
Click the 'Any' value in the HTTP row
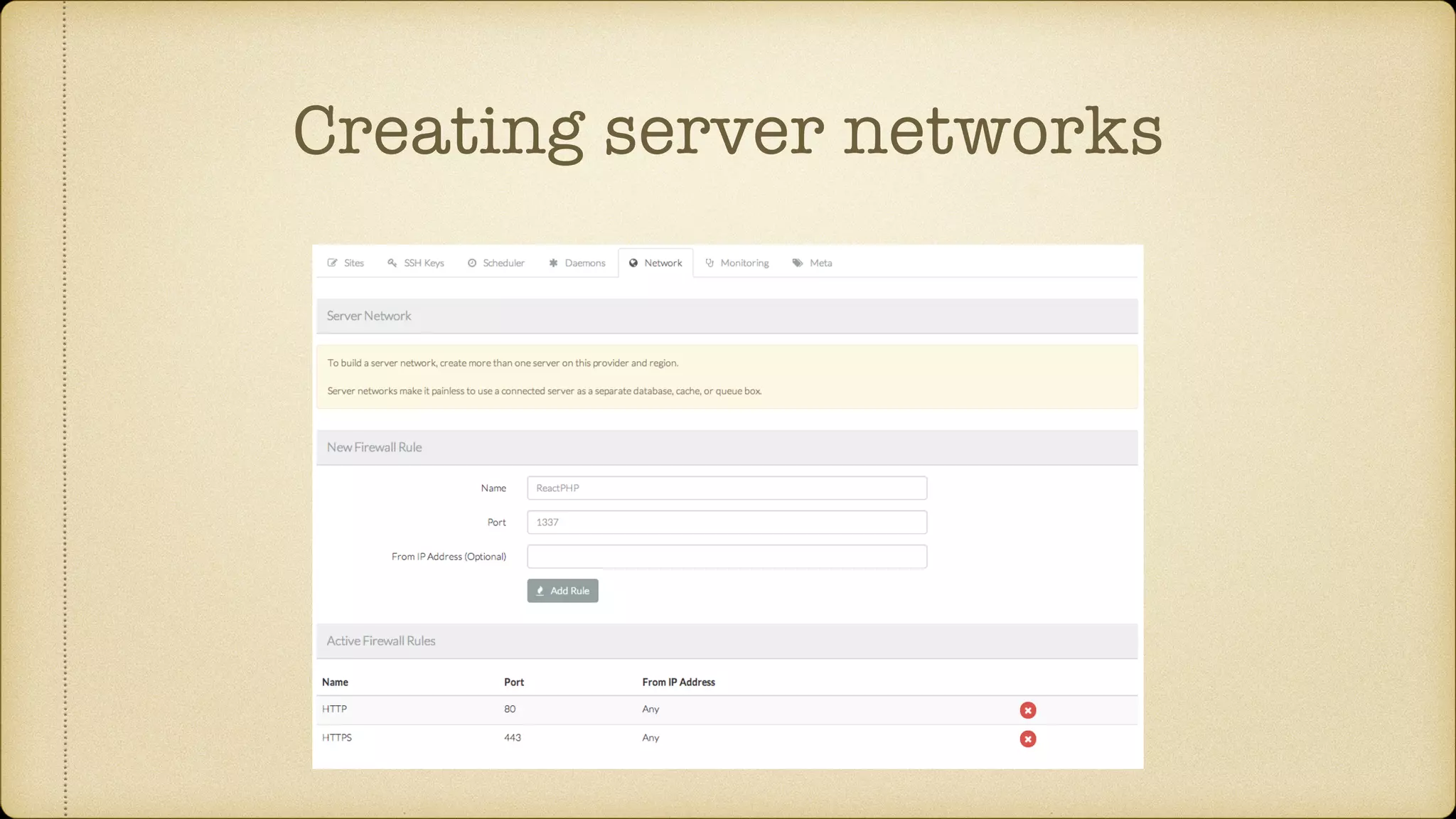(x=651, y=710)
